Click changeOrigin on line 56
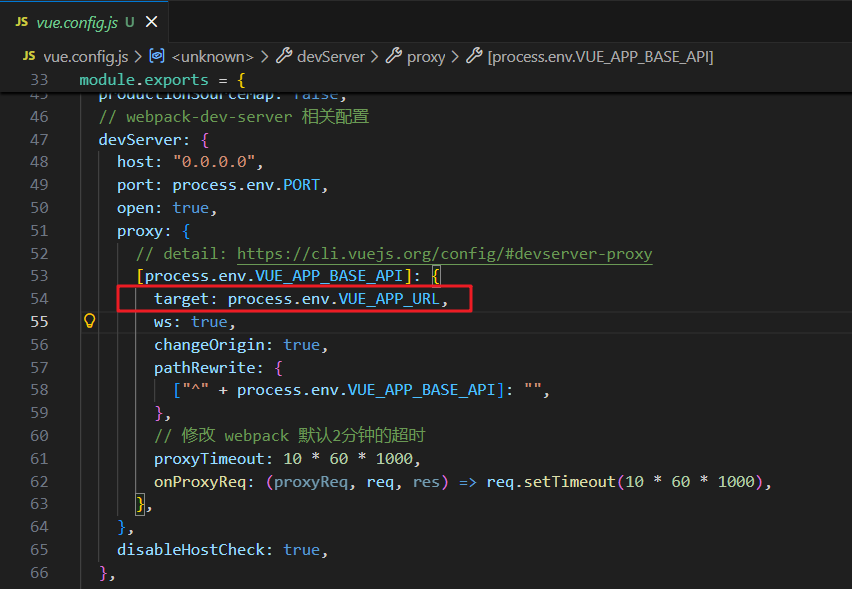 (209, 345)
